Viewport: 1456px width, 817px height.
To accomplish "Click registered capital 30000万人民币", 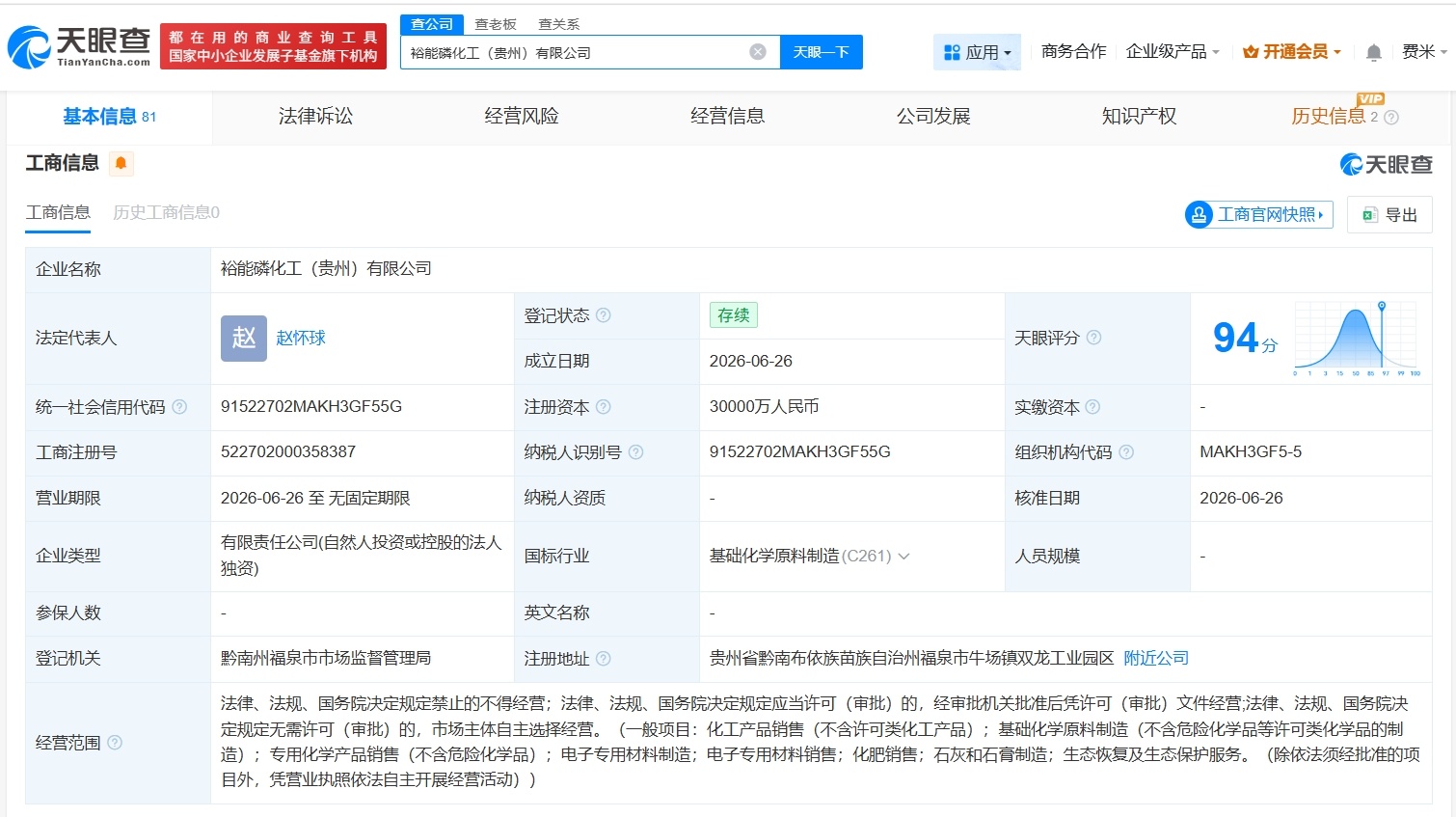I will pyautogui.click(x=765, y=407).
